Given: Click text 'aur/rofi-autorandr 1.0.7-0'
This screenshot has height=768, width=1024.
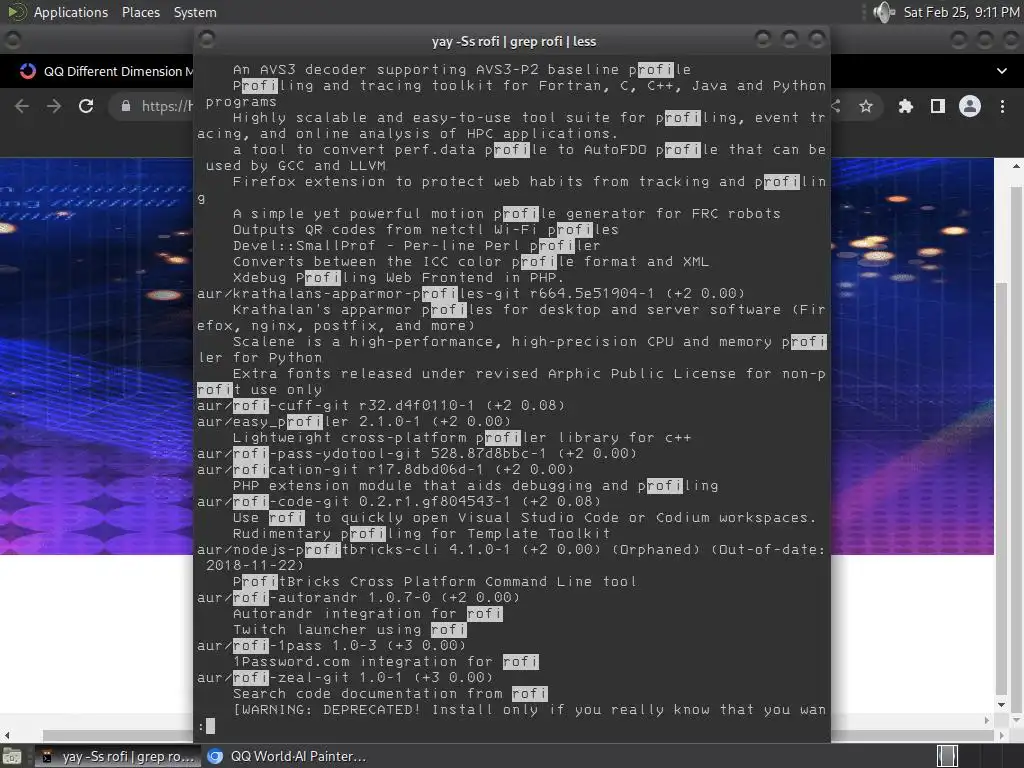Looking at the screenshot, I should pos(314,598).
